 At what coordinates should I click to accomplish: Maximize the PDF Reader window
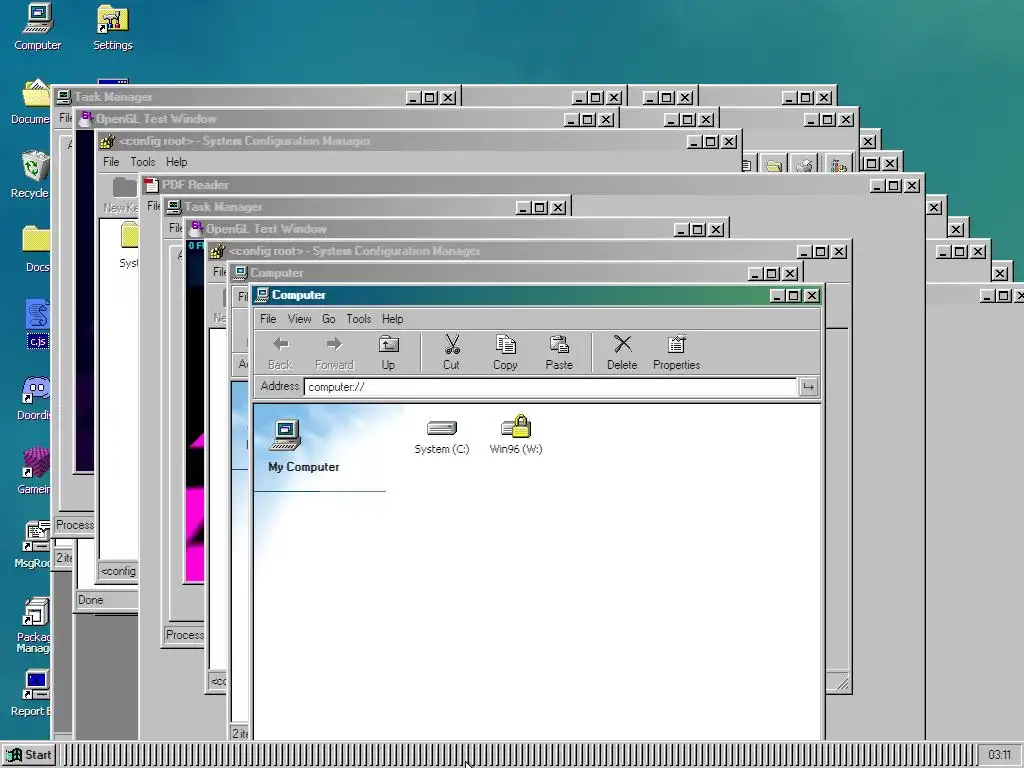click(894, 185)
